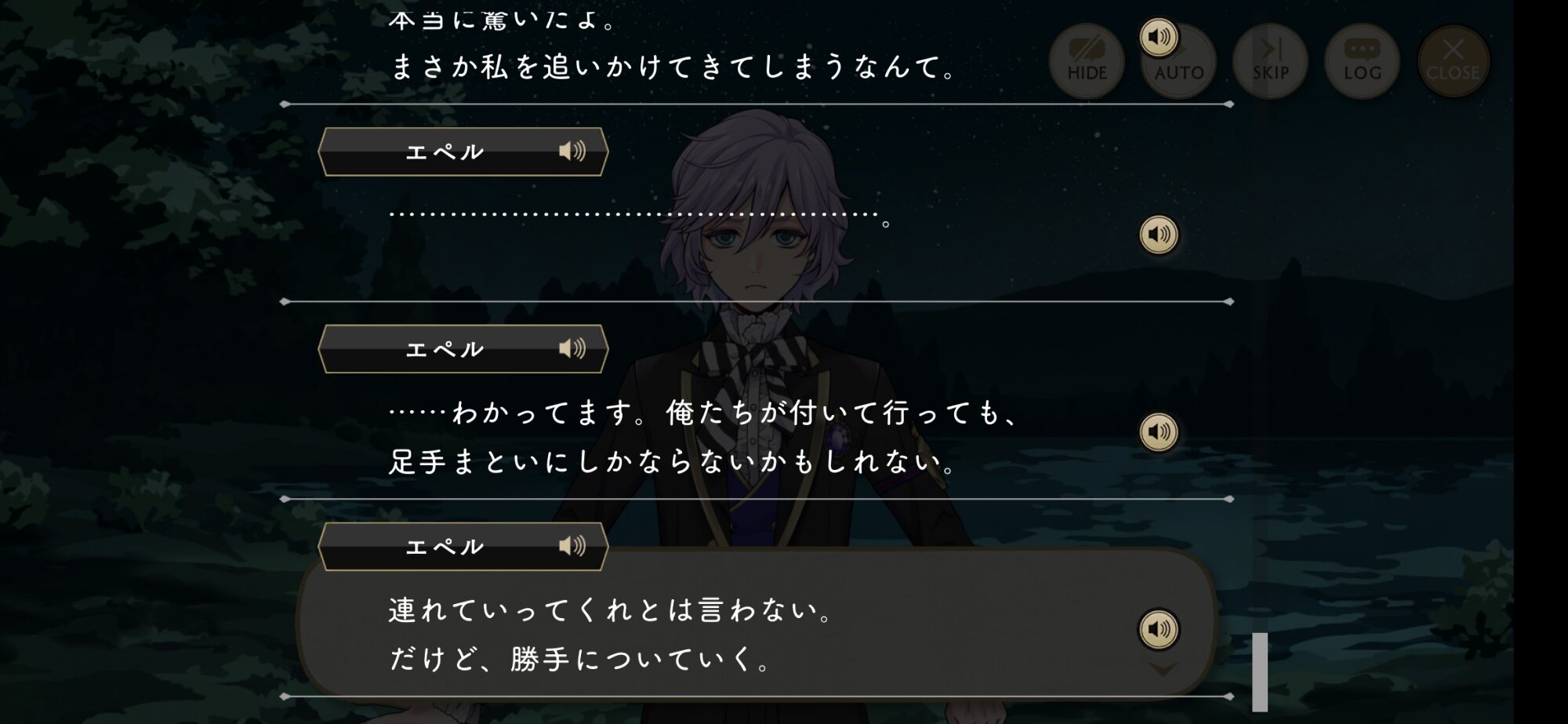Image resolution: width=1568 pixels, height=724 pixels.
Task: Hide the dialogue interface with HIDE
Action: pyautogui.click(x=1087, y=61)
